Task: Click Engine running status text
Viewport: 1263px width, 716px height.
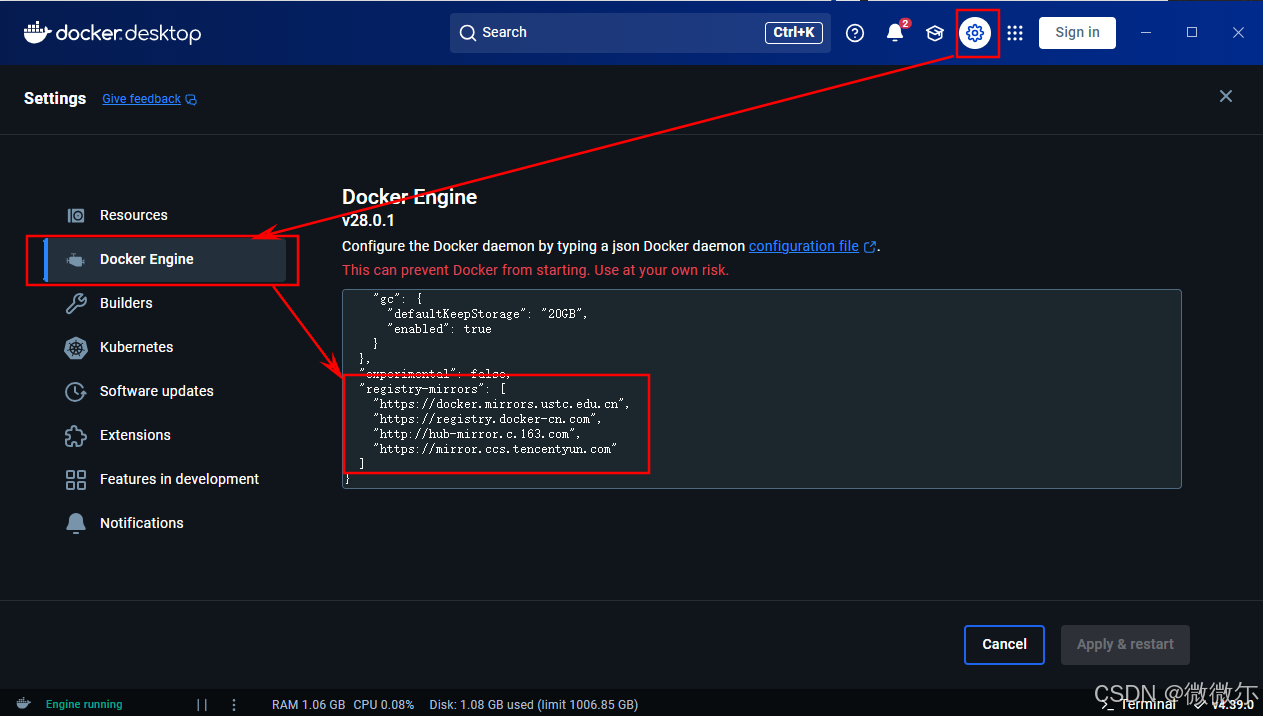Action: (84, 704)
